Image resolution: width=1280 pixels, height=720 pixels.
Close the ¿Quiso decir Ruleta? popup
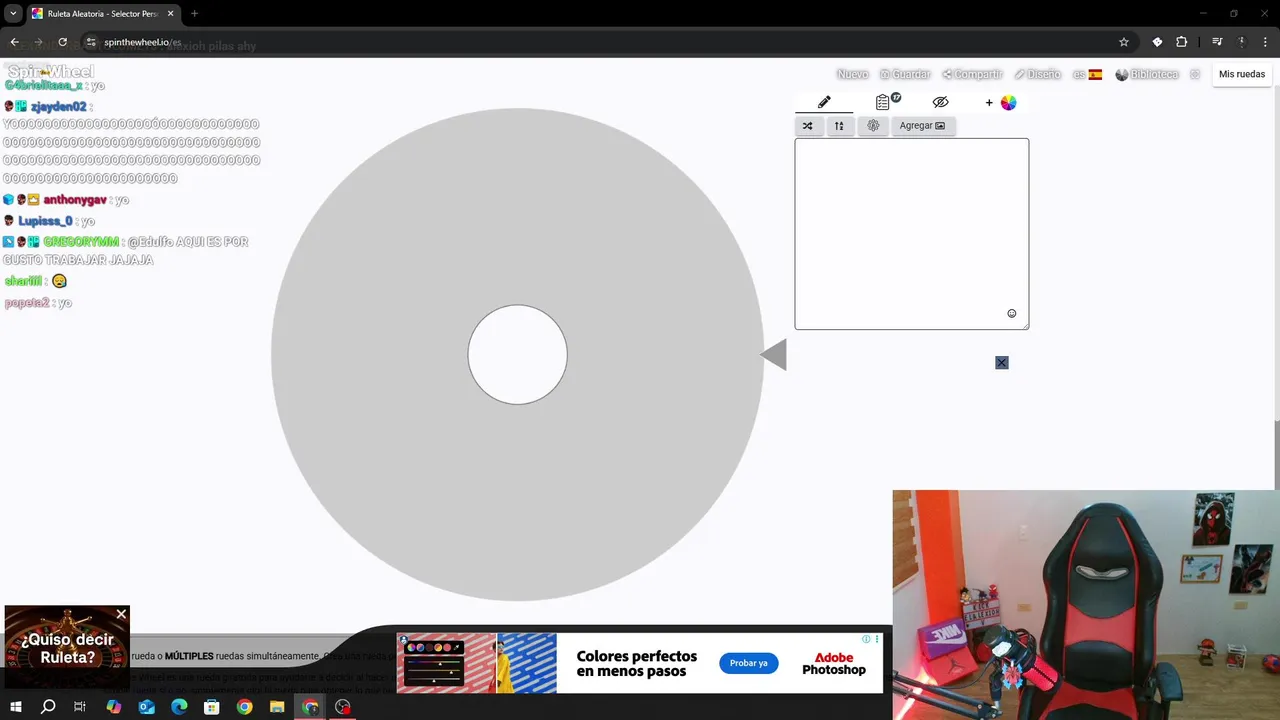[x=121, y=614]
